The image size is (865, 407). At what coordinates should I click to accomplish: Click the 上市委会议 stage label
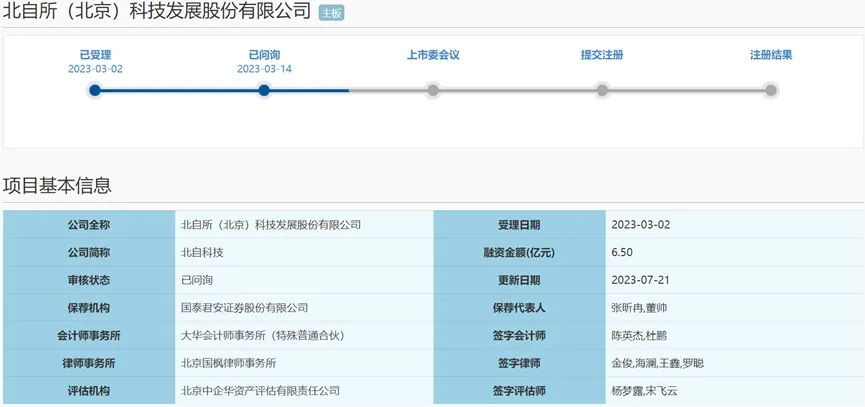(x=433, y=55)
